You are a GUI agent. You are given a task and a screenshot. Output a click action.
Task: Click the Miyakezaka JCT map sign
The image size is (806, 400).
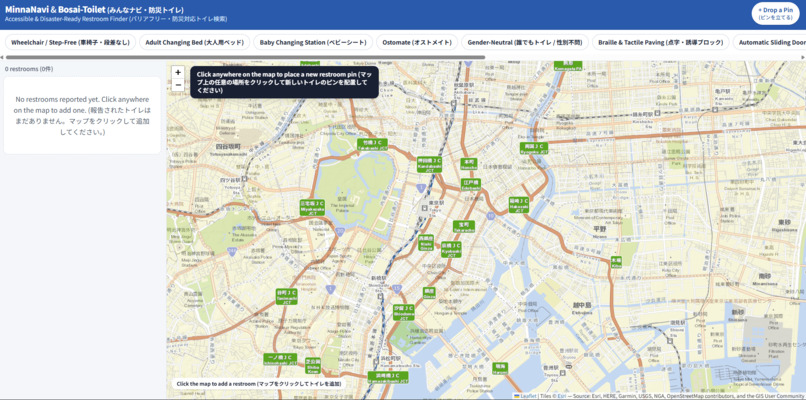pyautogui.click(x=313, y=207)
